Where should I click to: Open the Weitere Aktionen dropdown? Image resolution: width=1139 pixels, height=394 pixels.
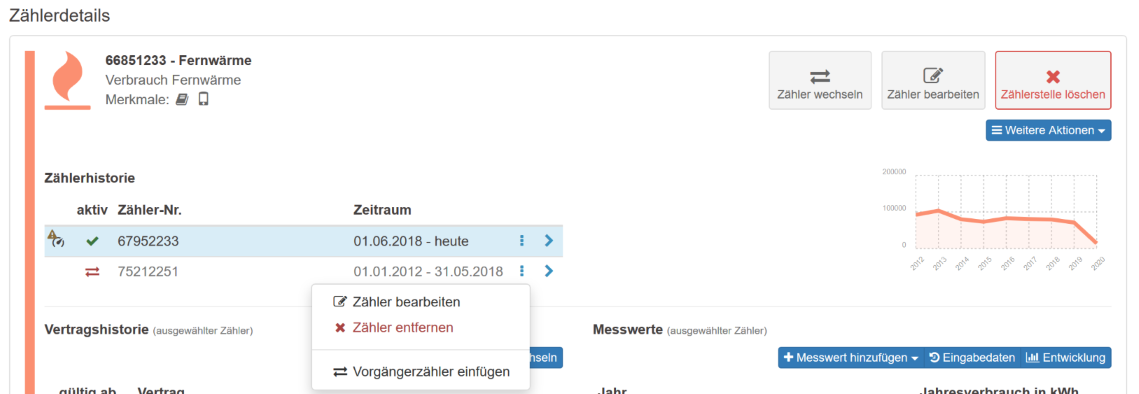(1048, 131)
